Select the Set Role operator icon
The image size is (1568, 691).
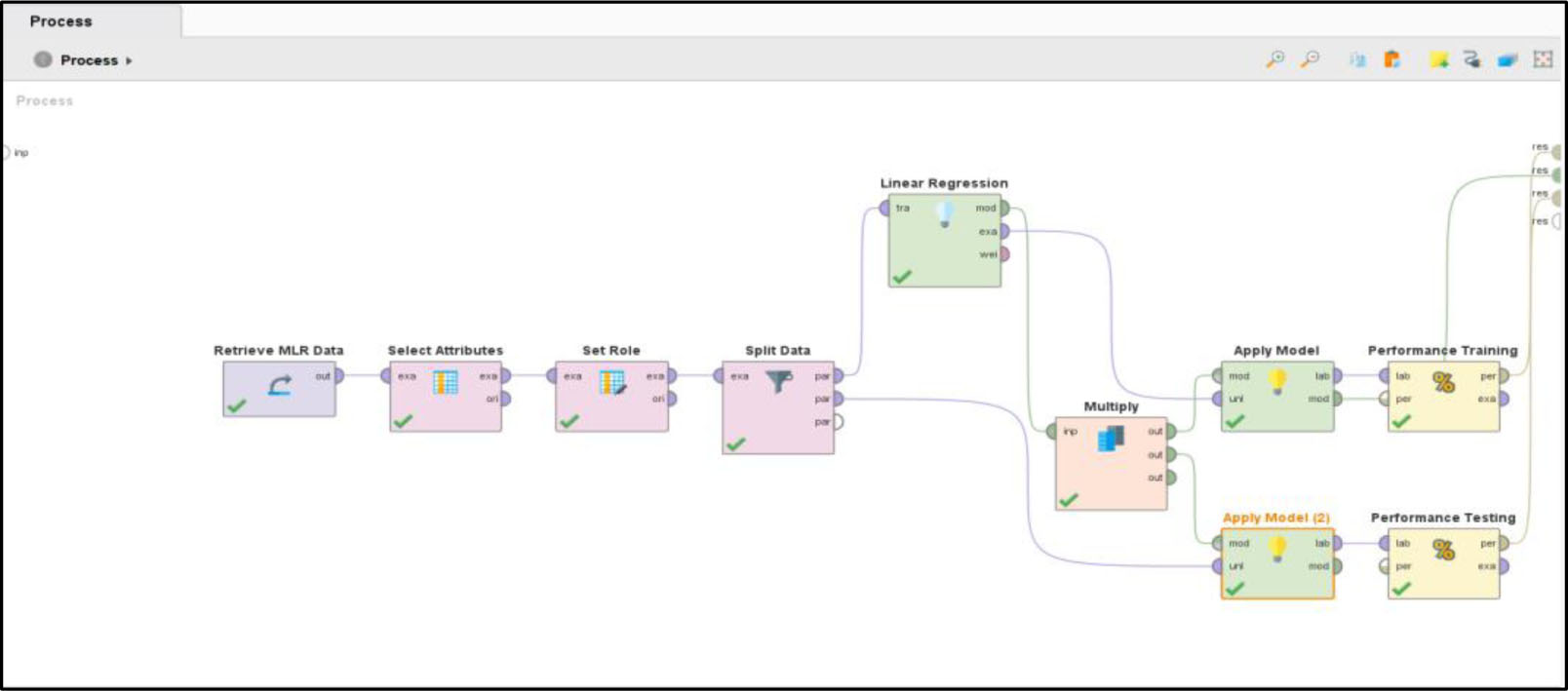pyautogui.click(x=611, y=382)
